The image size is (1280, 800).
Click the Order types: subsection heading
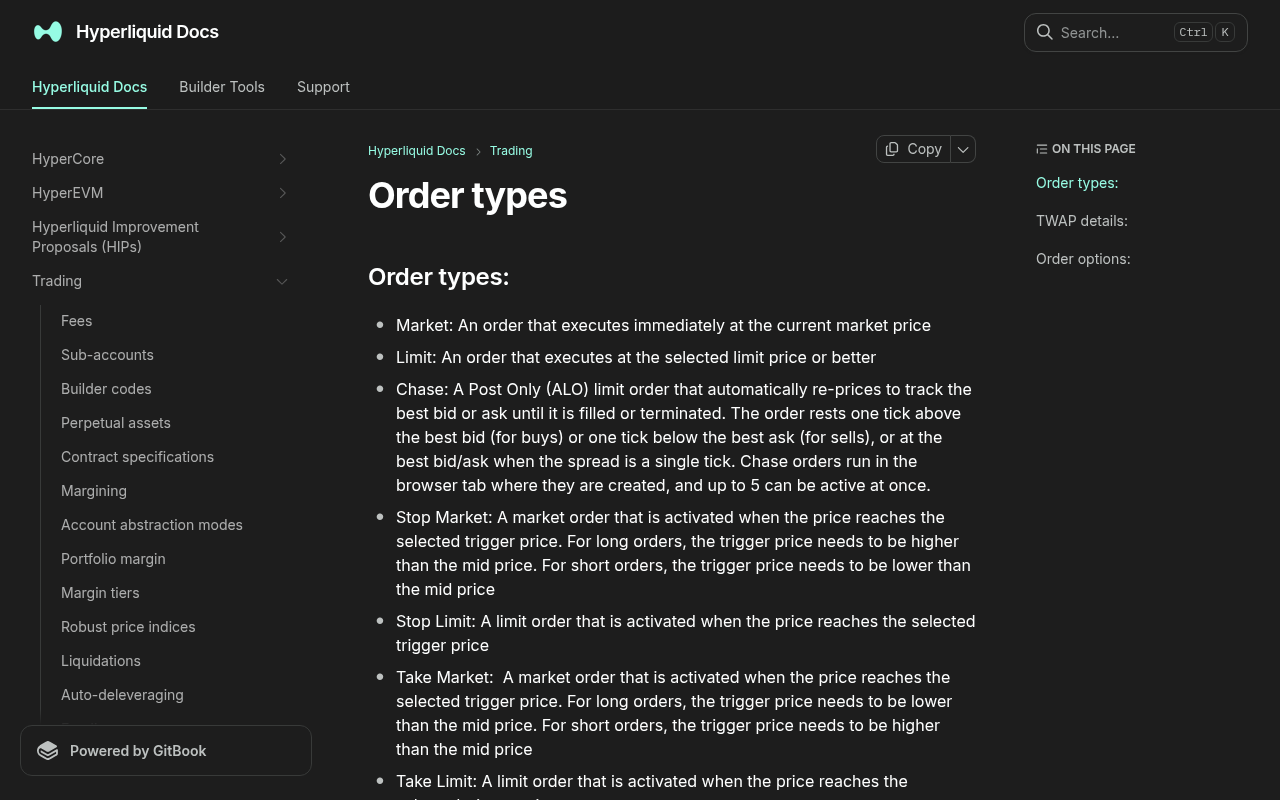pyautogui.click(x=438, y=277)
